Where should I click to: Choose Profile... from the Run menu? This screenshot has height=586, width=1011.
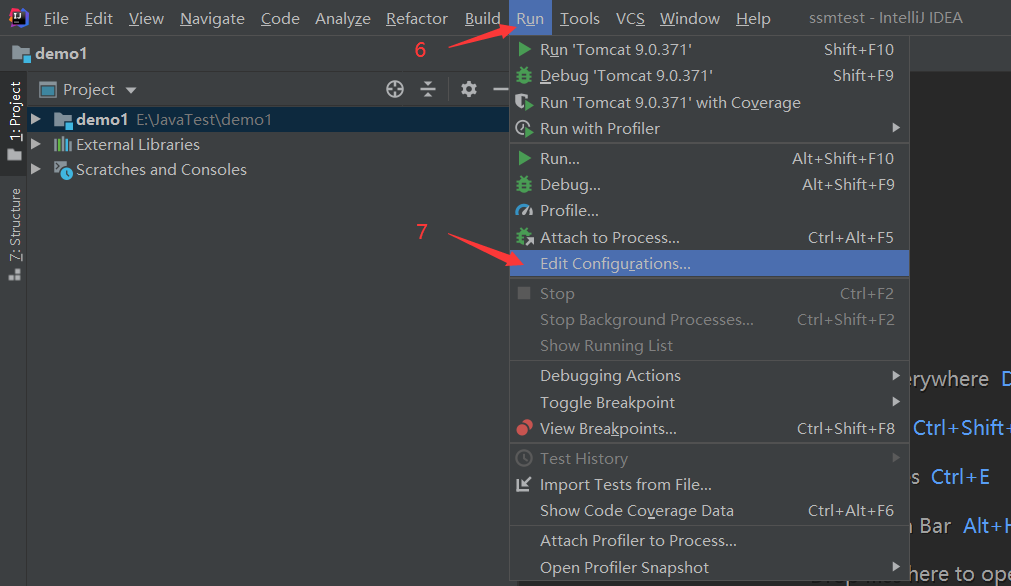pos(709,211)
